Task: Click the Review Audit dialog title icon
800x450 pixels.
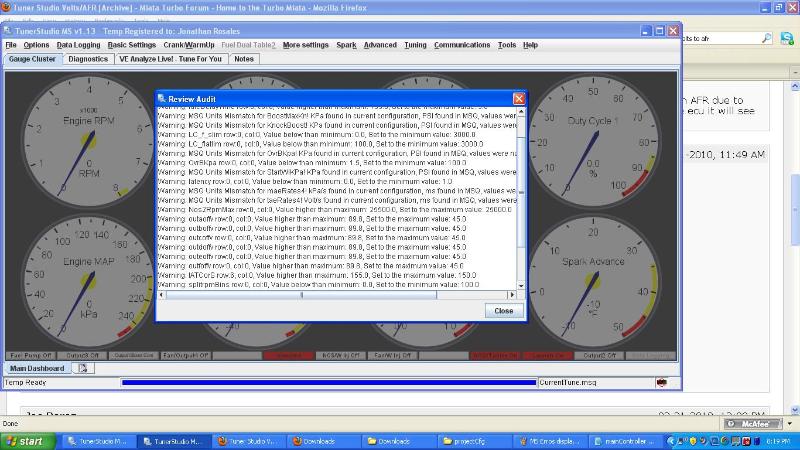Action: pyautogui.click(x=162, y=99)
